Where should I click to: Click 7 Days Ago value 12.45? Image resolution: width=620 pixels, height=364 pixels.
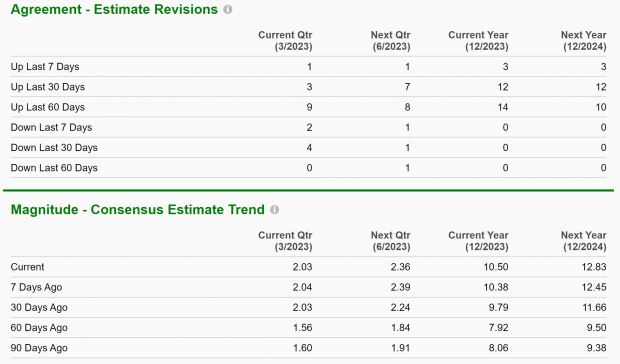click(594, 287)
